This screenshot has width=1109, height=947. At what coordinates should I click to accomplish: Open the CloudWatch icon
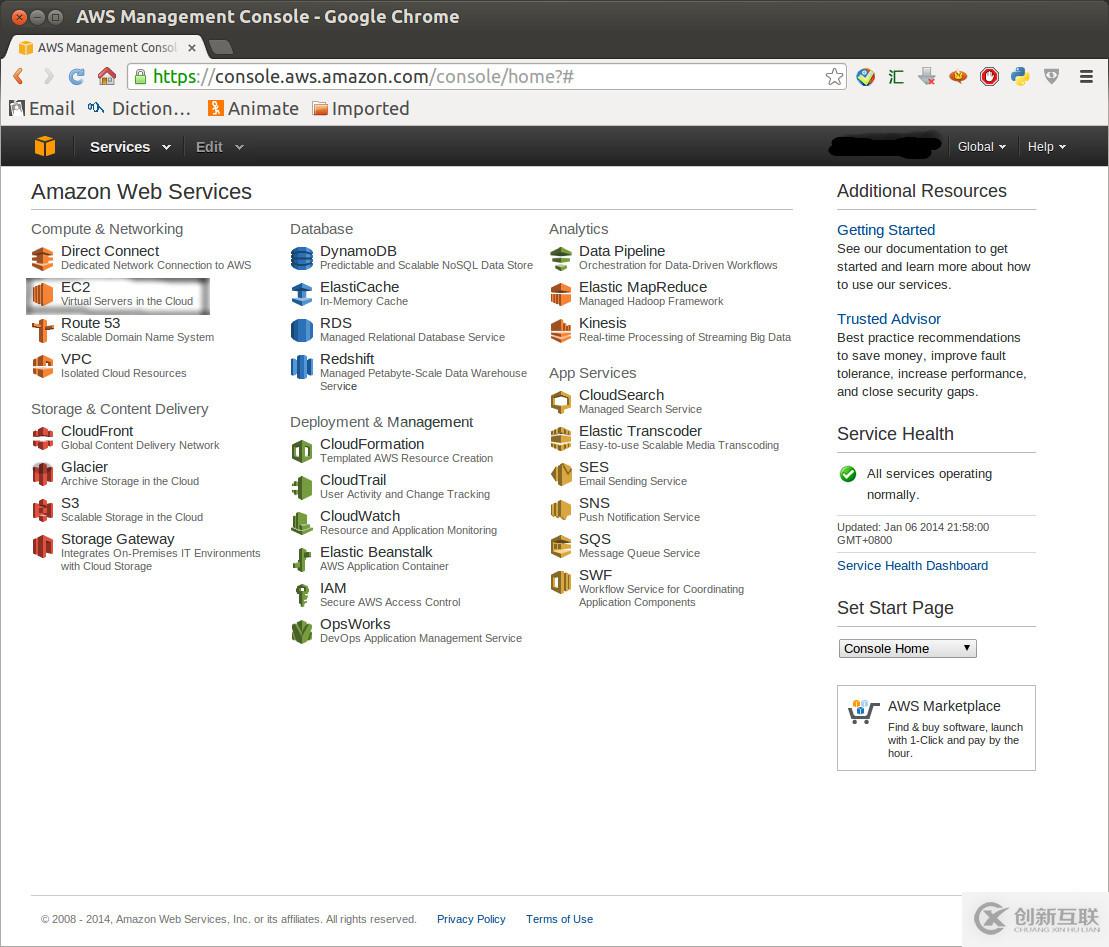302,523
